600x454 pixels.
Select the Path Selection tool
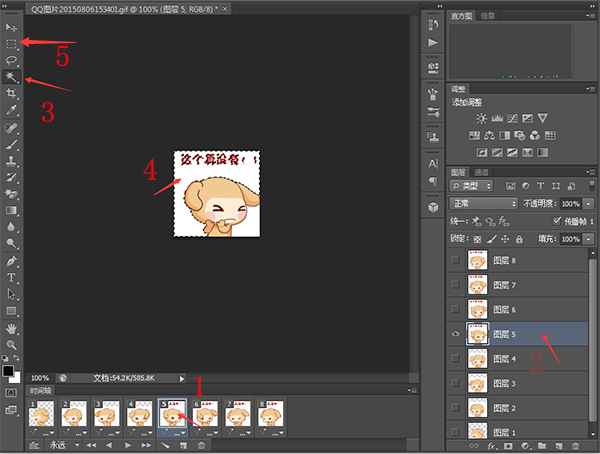pos(11,294)
